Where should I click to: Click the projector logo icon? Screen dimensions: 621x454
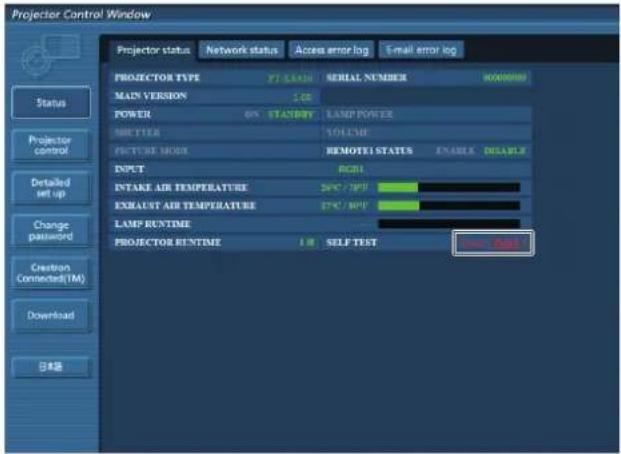tap(51, 55)
